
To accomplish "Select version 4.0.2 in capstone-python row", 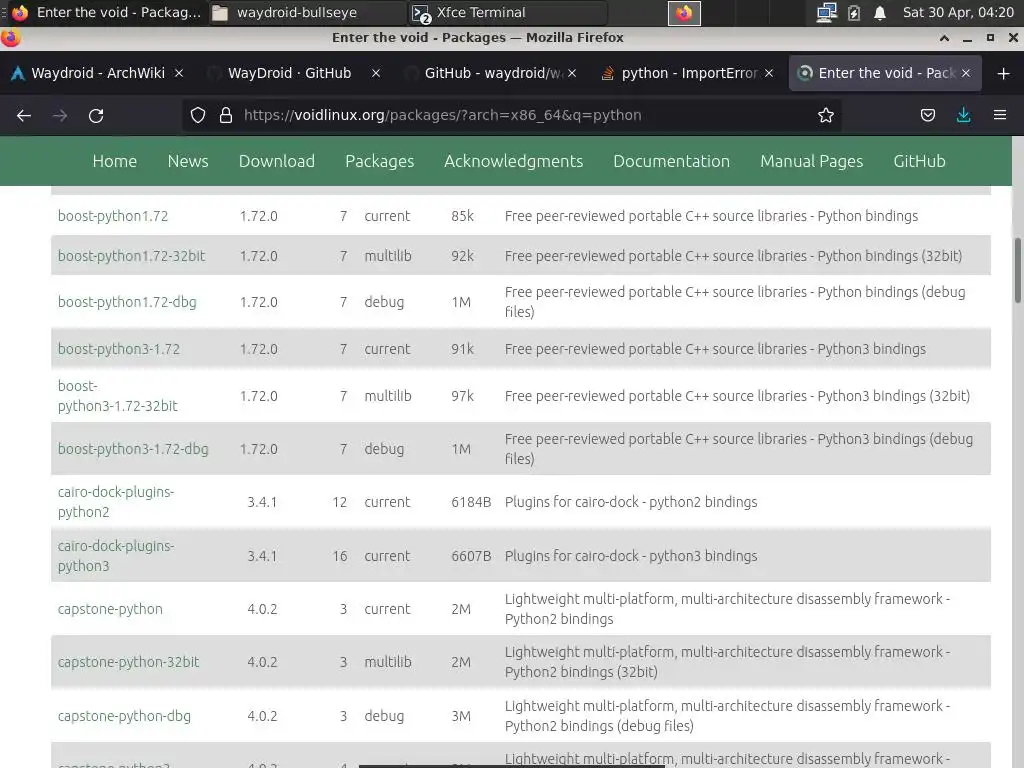I will (x=262, y=609).
